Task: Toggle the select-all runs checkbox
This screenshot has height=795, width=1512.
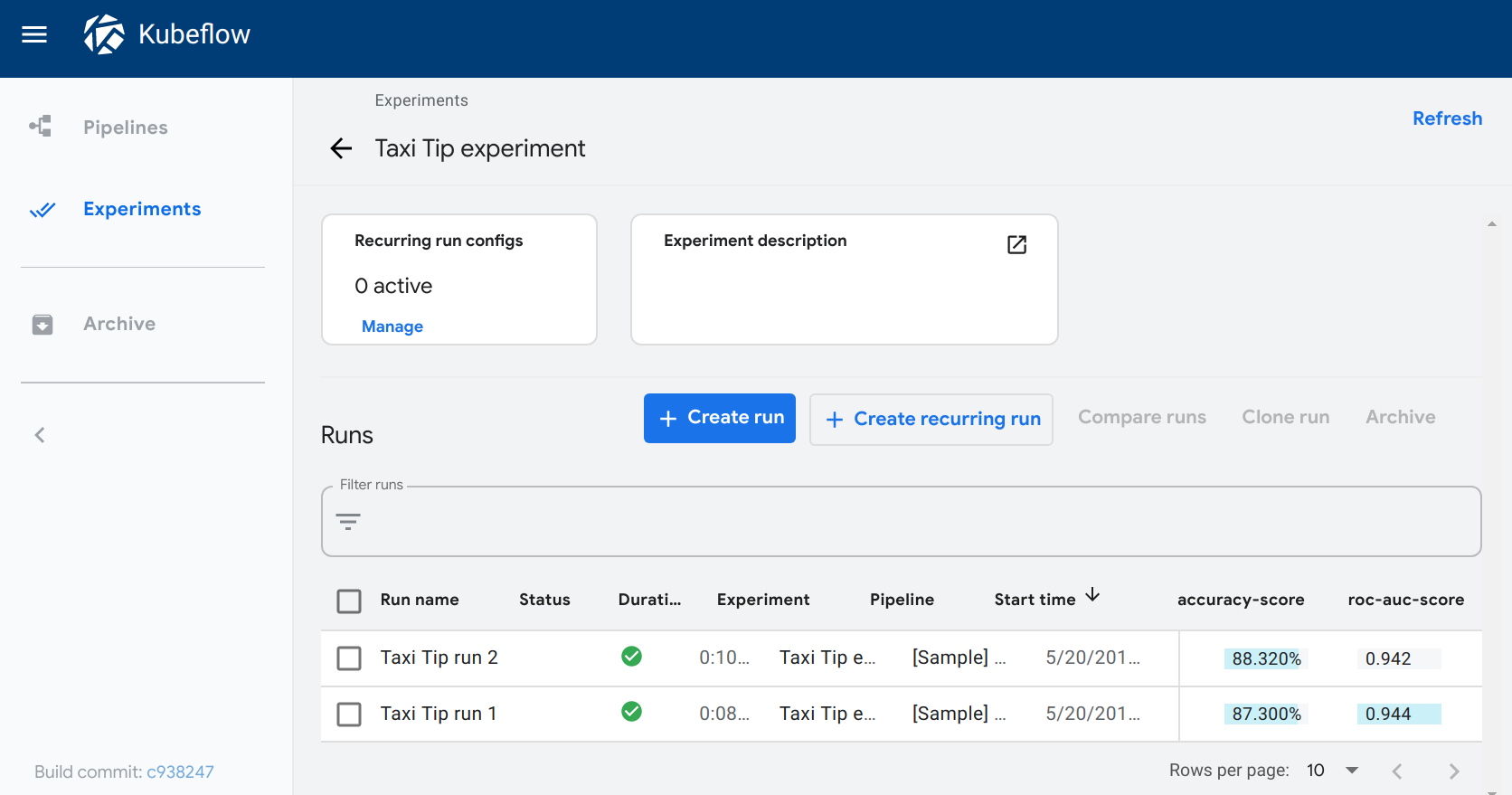Action: click(x=349, y=601)
